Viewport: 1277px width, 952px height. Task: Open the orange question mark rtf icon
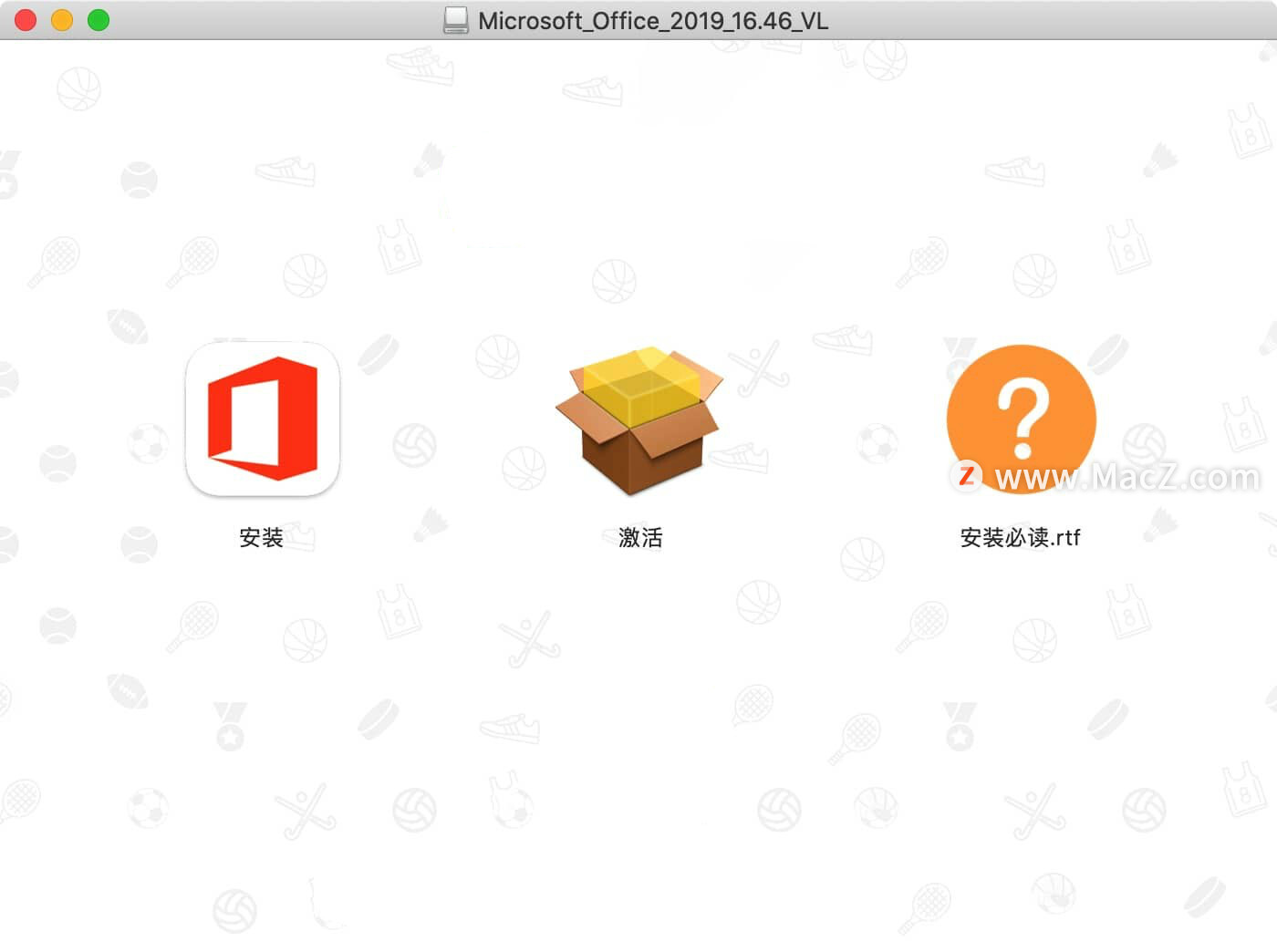pyautogui.click(x=1021, y=419)
